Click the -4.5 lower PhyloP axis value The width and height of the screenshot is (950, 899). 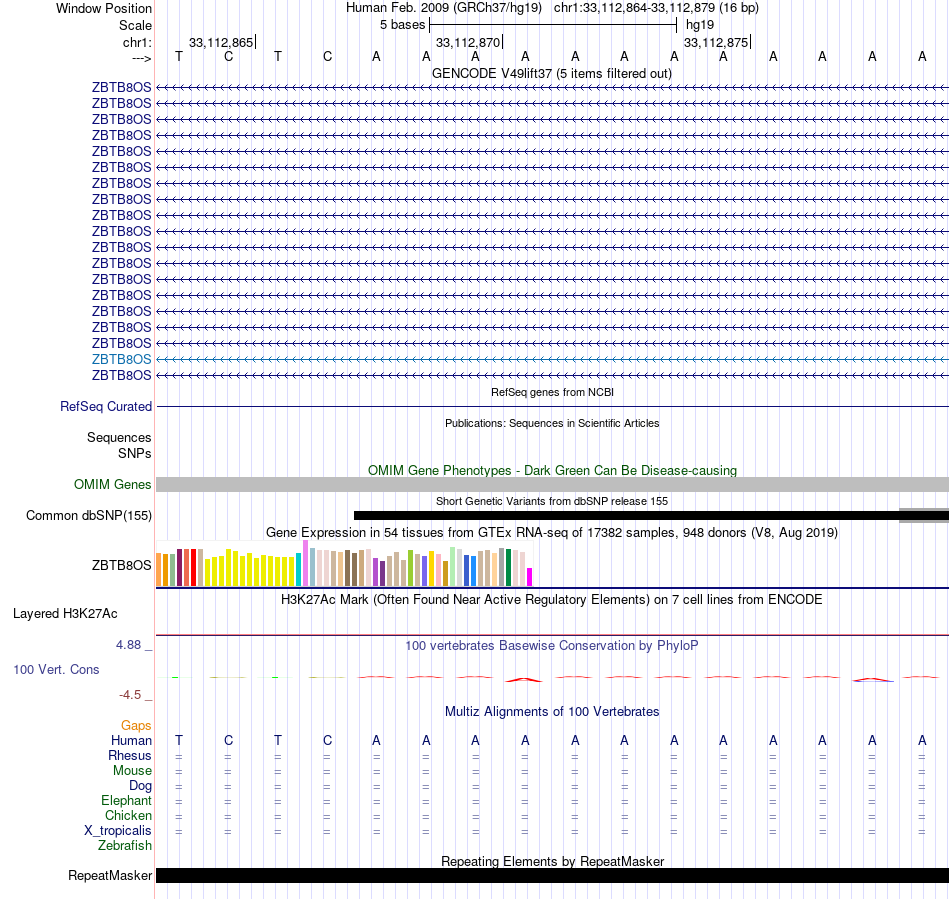[130, 695]
